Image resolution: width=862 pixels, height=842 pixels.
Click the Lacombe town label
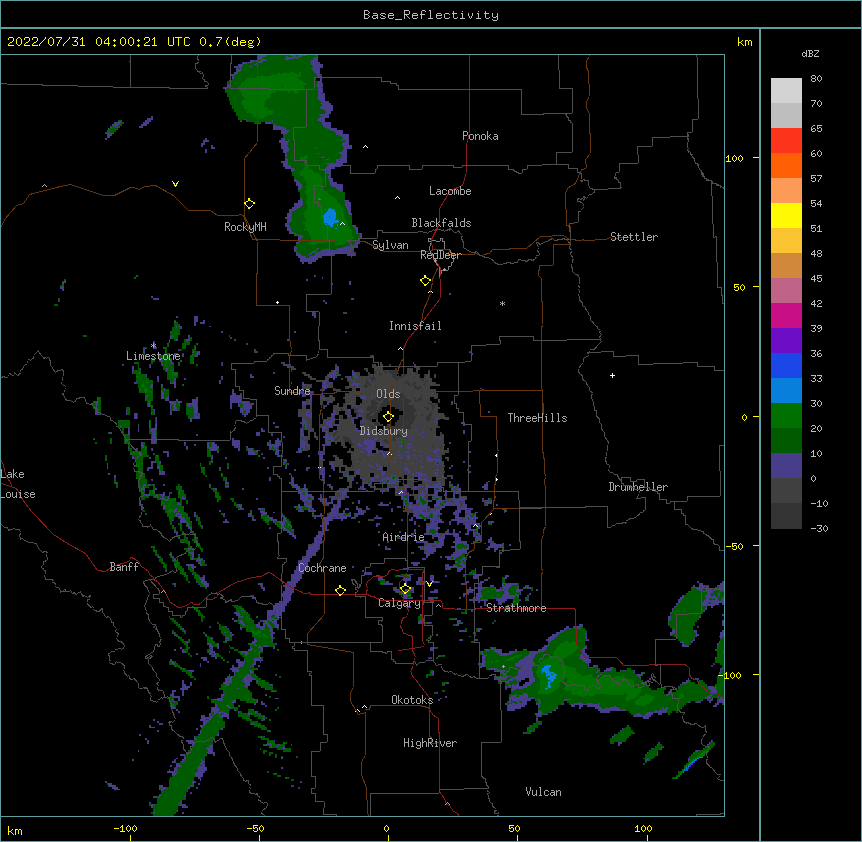pyautogui.click(x=450, y=191)
